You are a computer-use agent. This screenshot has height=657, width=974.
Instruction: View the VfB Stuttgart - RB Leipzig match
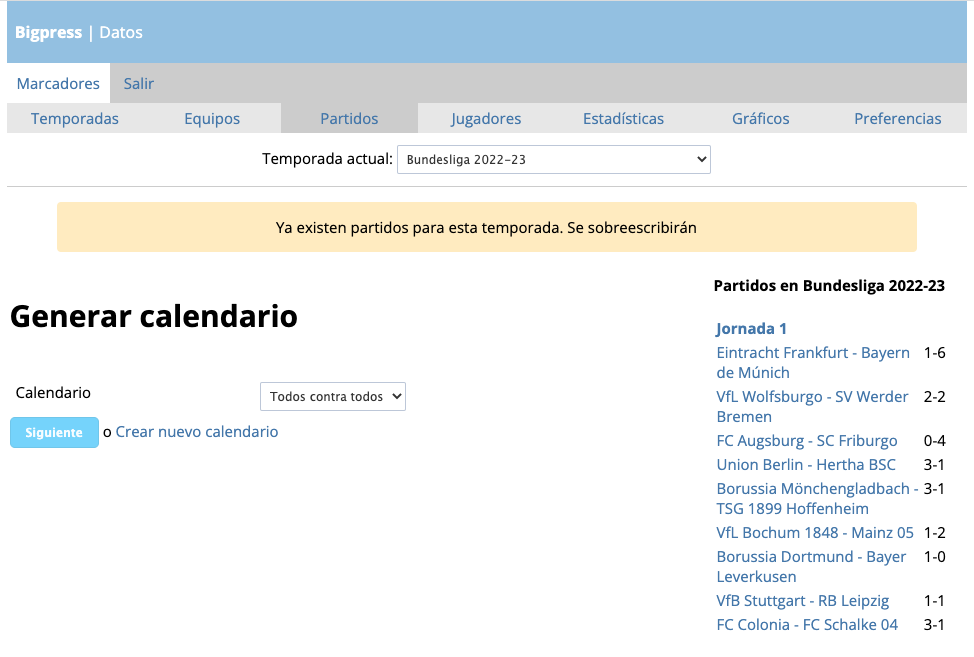tap(802, 601)
